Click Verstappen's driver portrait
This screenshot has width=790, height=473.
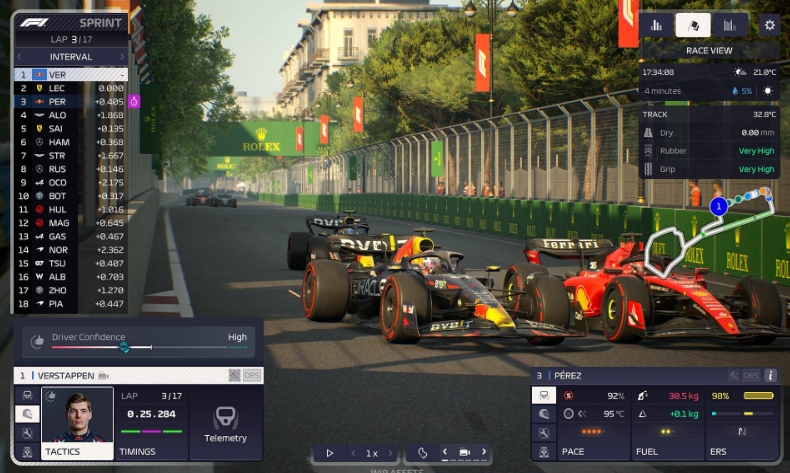78,415
